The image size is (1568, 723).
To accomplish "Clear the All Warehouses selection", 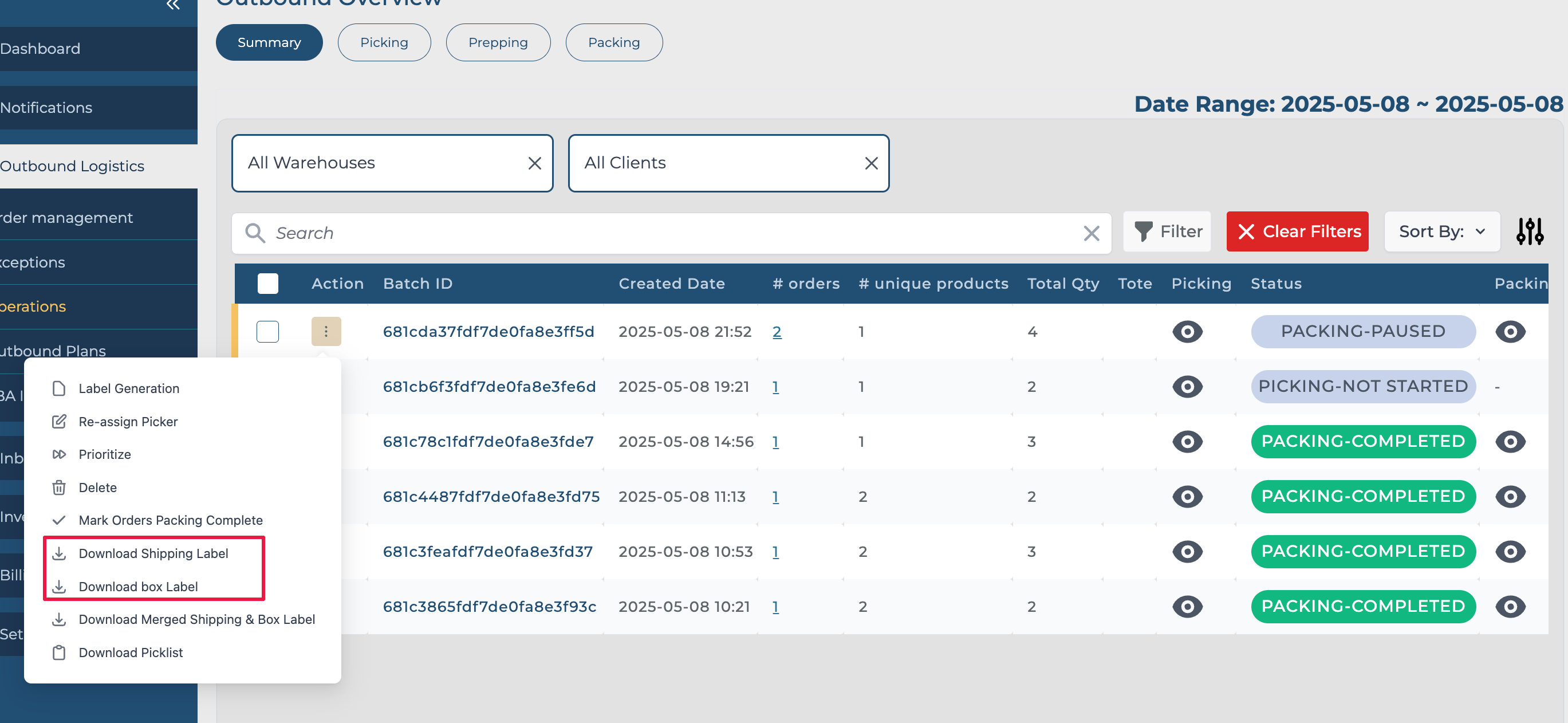I will click(x=534, y=163).
